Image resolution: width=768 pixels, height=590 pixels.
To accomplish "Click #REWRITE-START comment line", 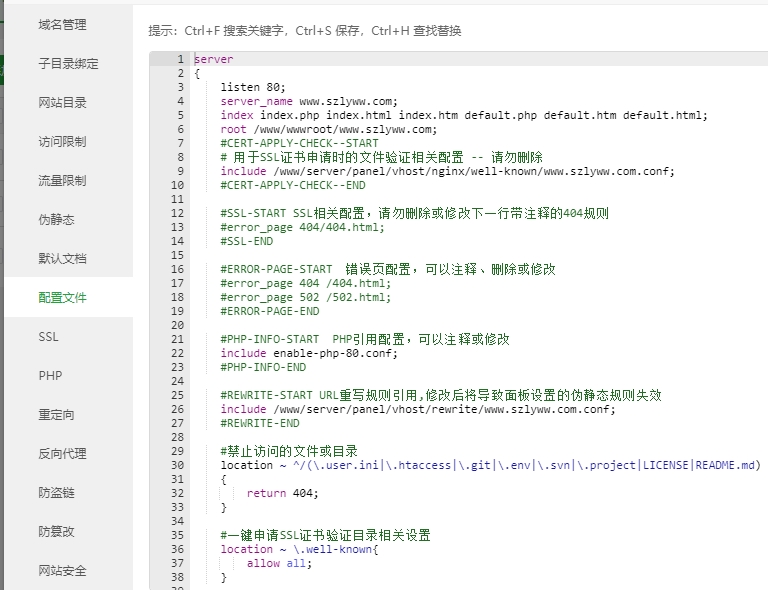I will (x=441, y=396).
